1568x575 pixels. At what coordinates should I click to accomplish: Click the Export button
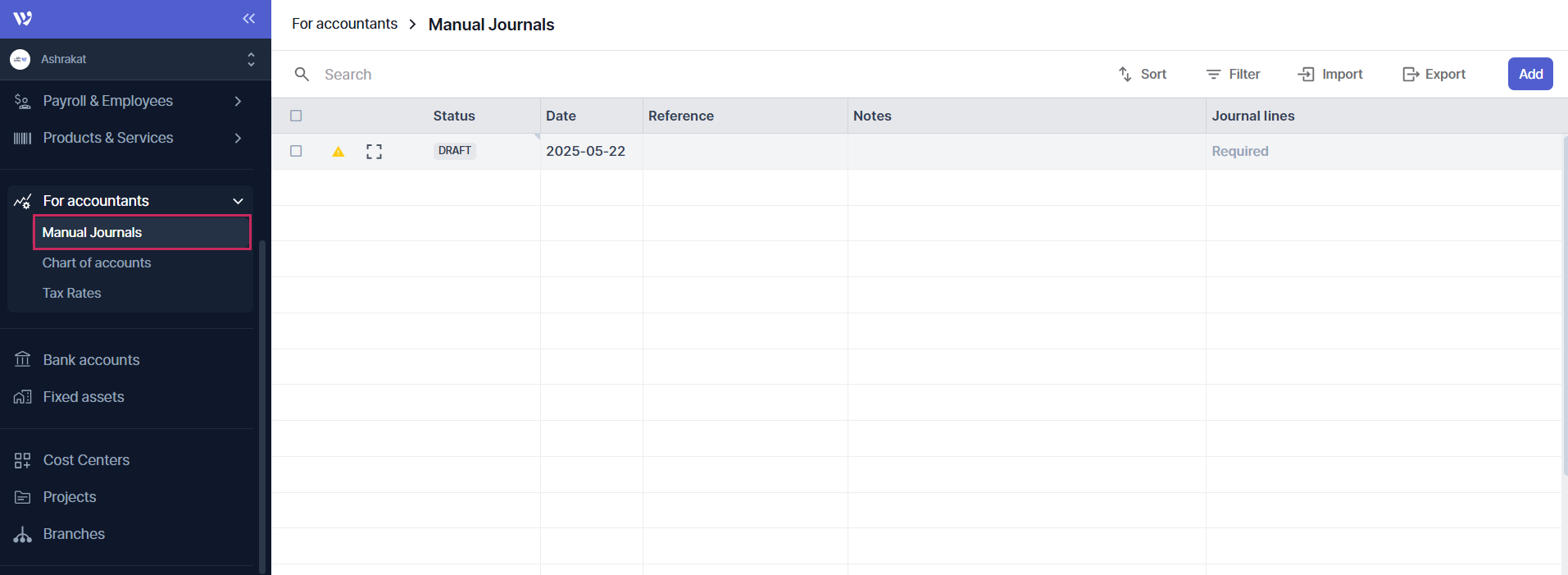pyautogui.click(x=1434, y=74)
